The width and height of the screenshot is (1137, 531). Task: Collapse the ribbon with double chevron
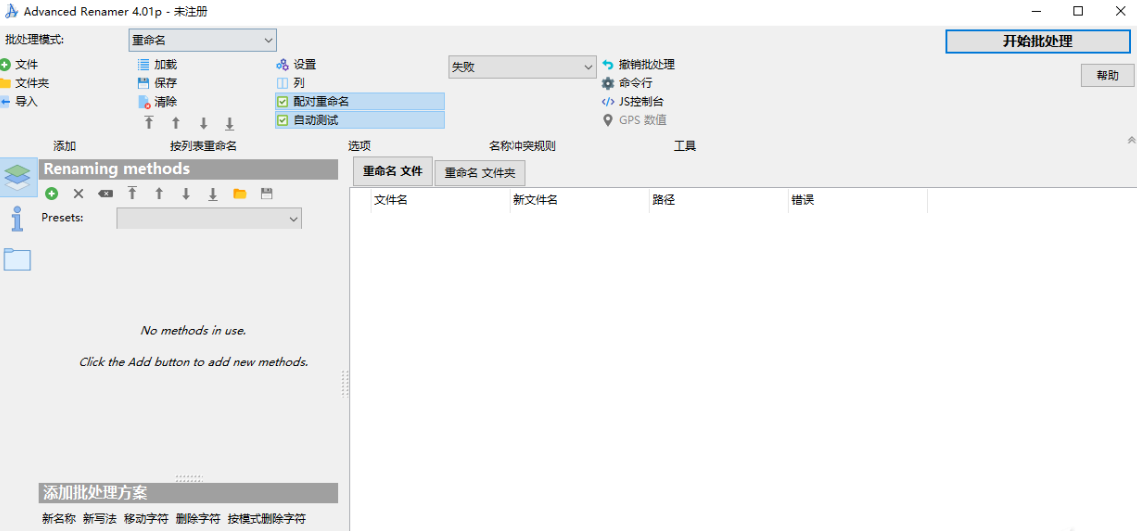click(1130, 139)
